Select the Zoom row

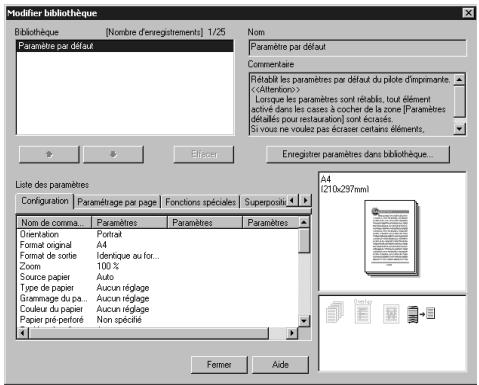point(157,266)
